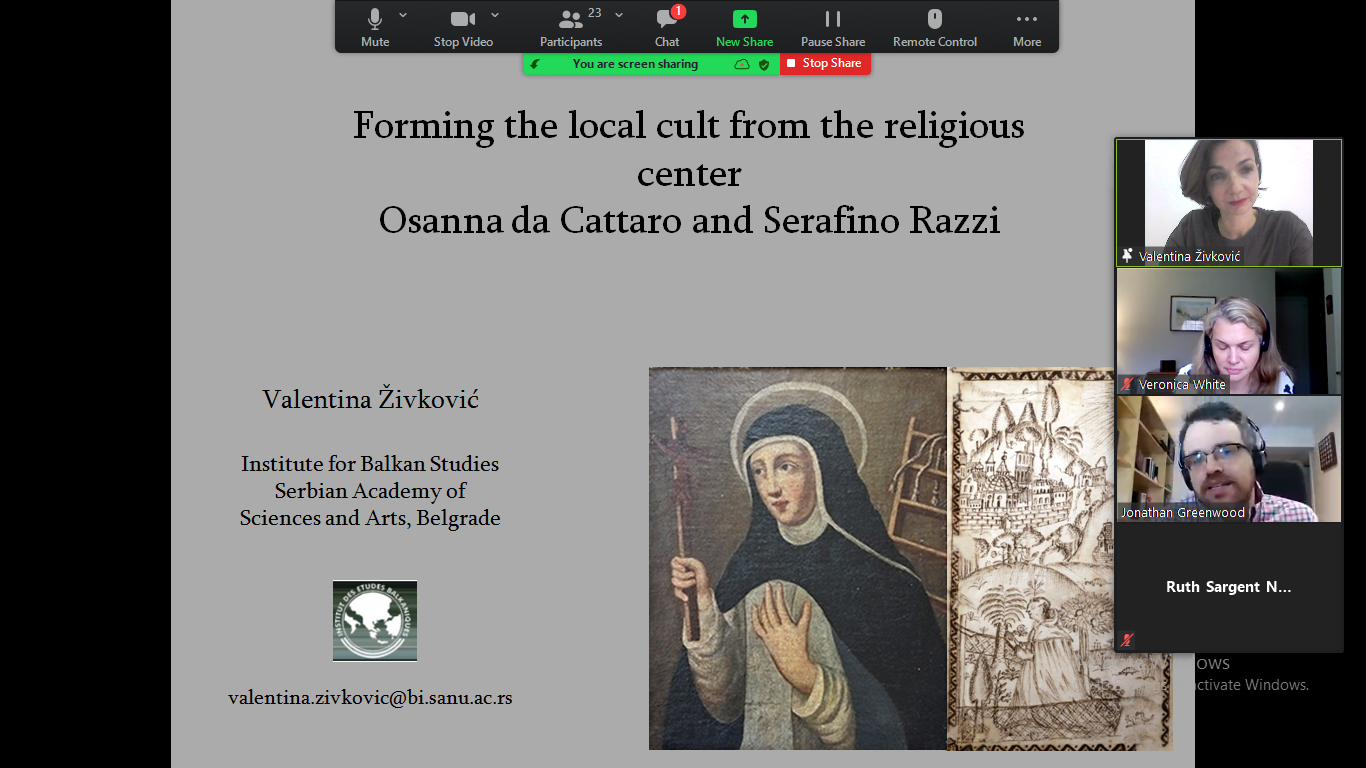Click 'Osanna da Cattaro and Serafino Razzi' line
Viewport: 1366px width, 768px height.
point(689,221)
